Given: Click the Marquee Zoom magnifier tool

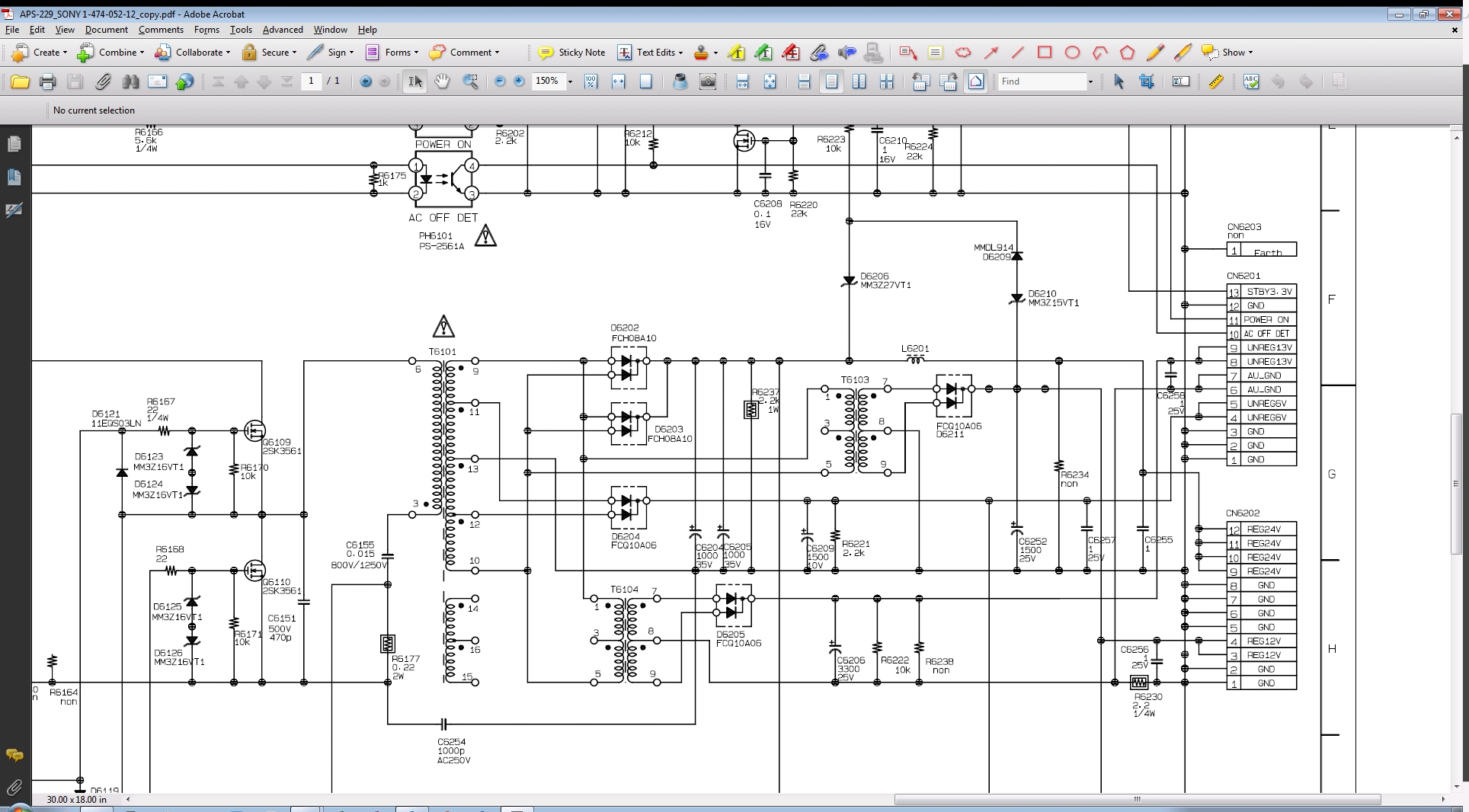Looking at the screenshot, I should (470, 82).
